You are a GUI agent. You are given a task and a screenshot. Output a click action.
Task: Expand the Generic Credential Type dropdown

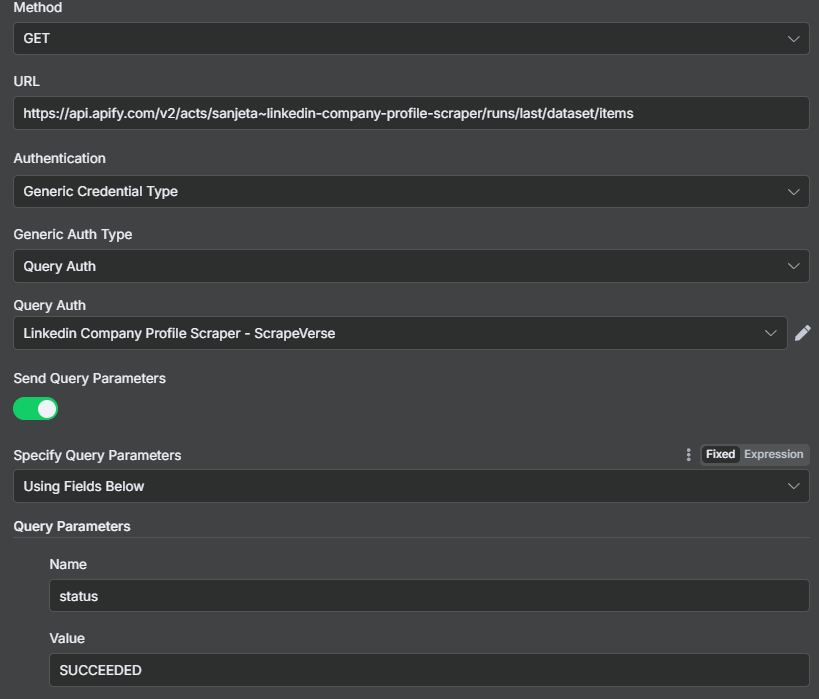411,191
